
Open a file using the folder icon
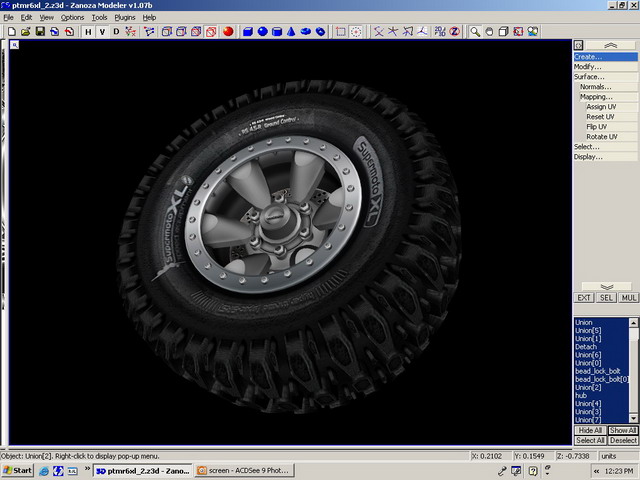coord(25,31)
